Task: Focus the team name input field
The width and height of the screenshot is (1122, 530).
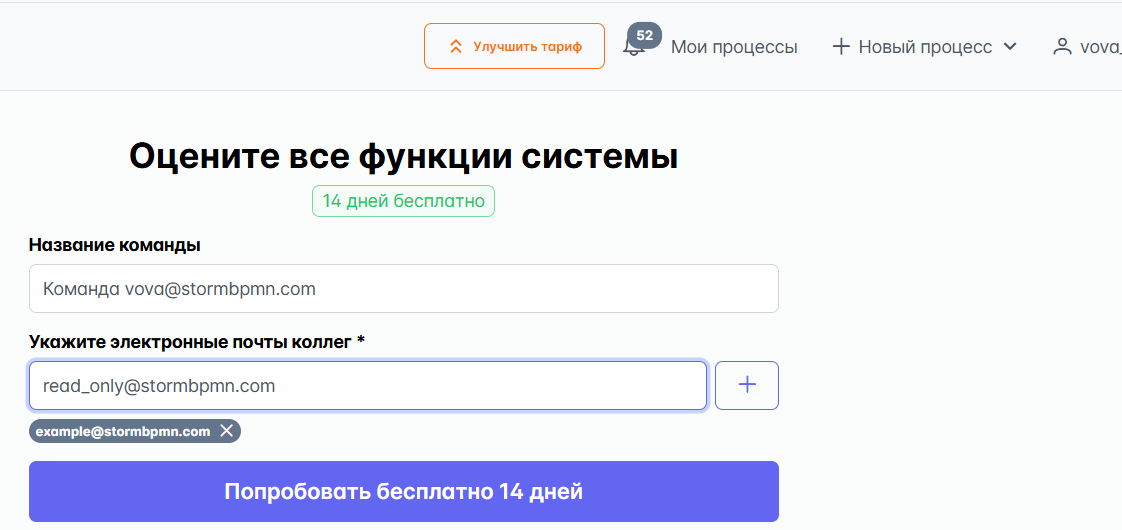Action: coord(404,289)
